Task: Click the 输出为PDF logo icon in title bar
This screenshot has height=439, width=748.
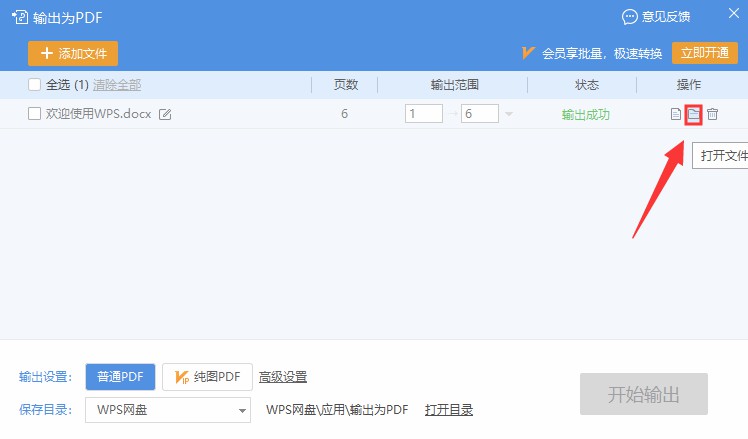Action: tap(19, 17)
